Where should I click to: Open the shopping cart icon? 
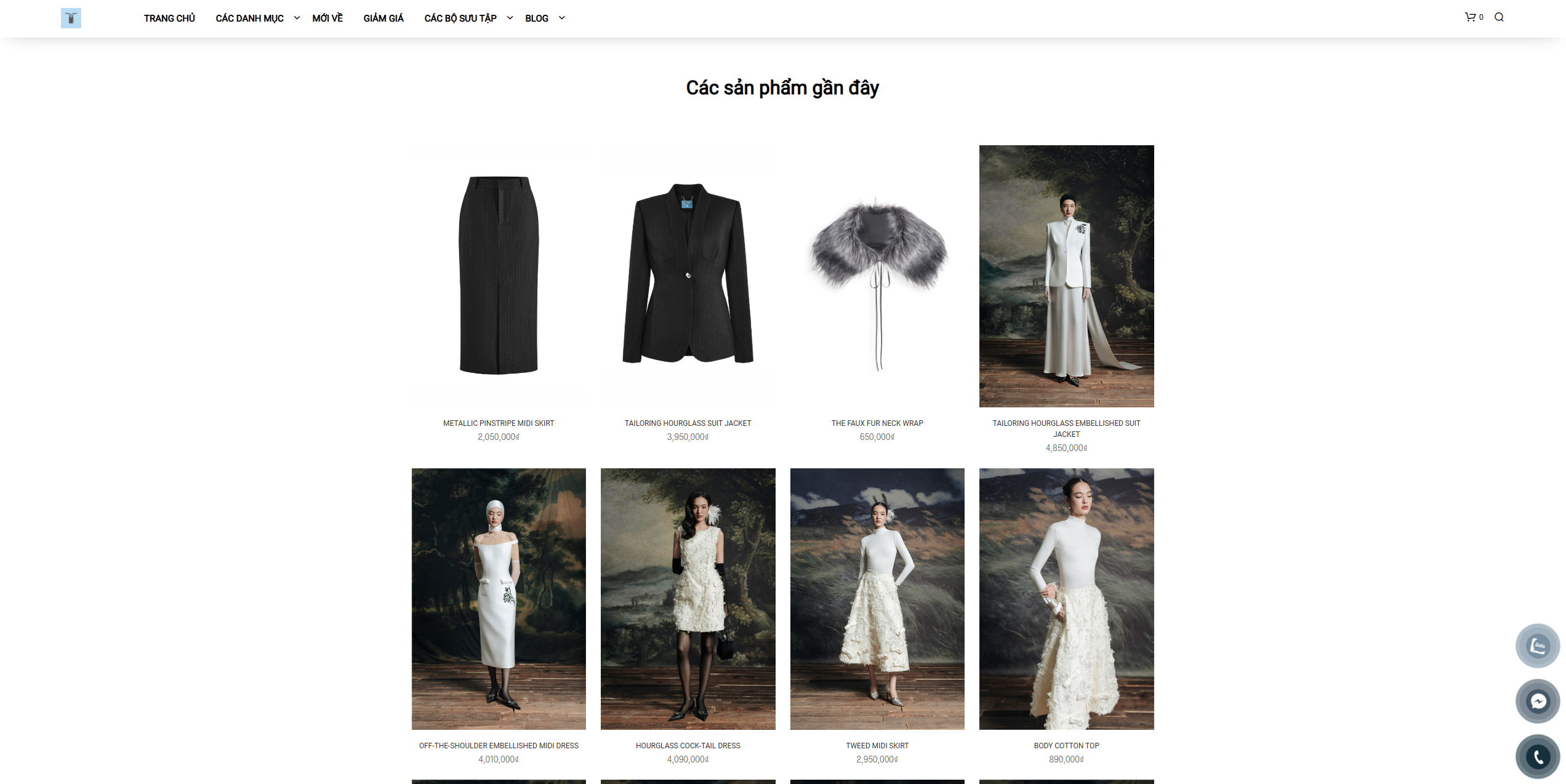click(x=1470, y=17)
